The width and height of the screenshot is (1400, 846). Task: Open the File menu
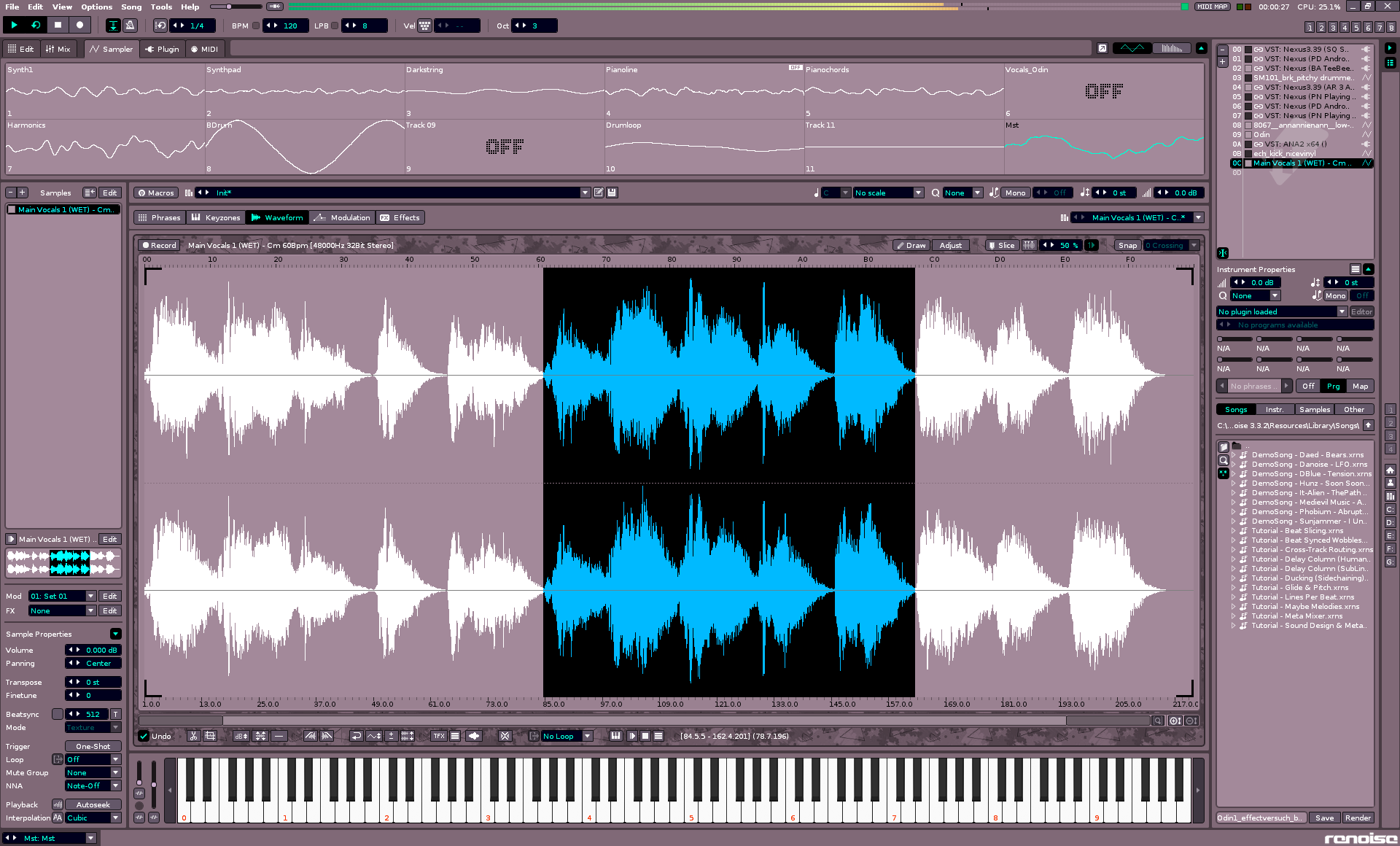tap(12, 7)
